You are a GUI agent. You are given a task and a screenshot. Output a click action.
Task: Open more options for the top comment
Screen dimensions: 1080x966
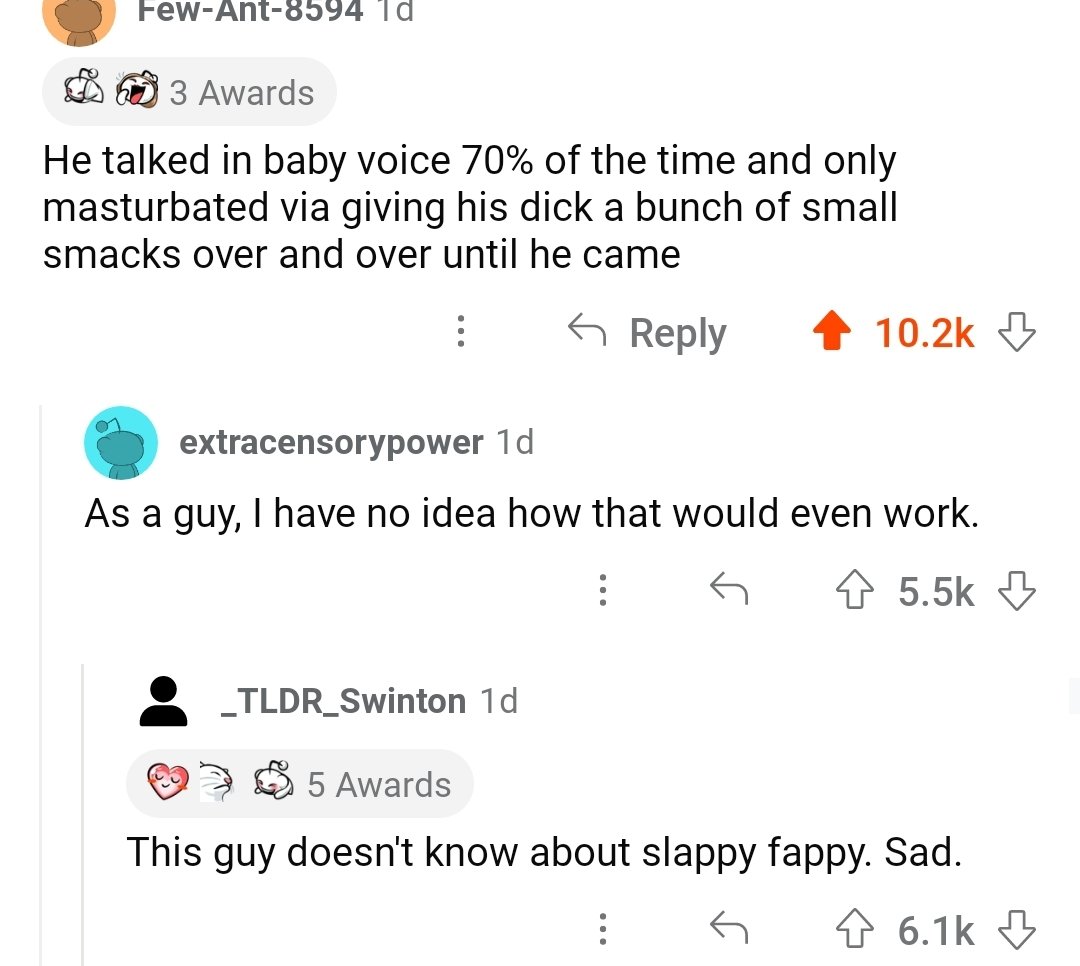pos(460,332)
